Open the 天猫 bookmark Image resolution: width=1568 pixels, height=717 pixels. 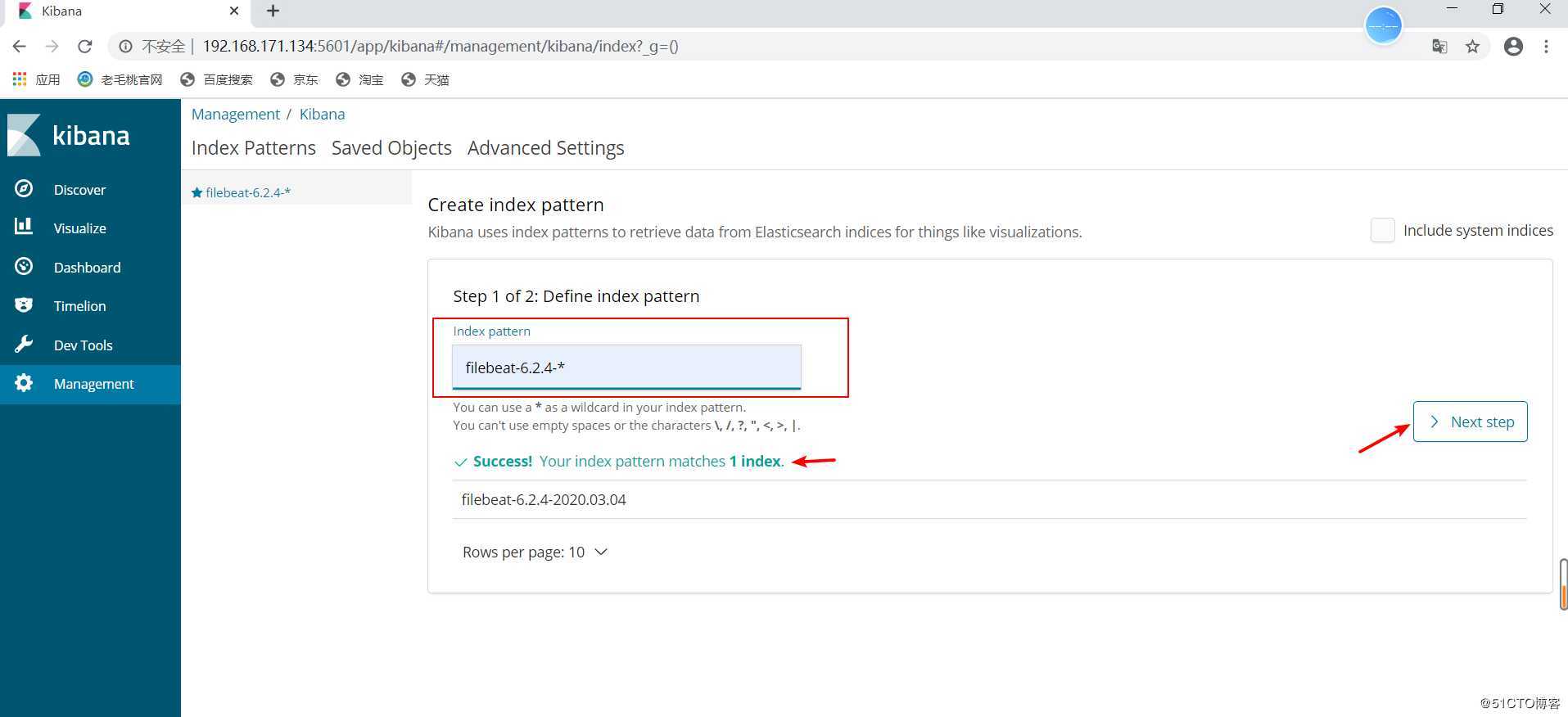click(425, 79)
